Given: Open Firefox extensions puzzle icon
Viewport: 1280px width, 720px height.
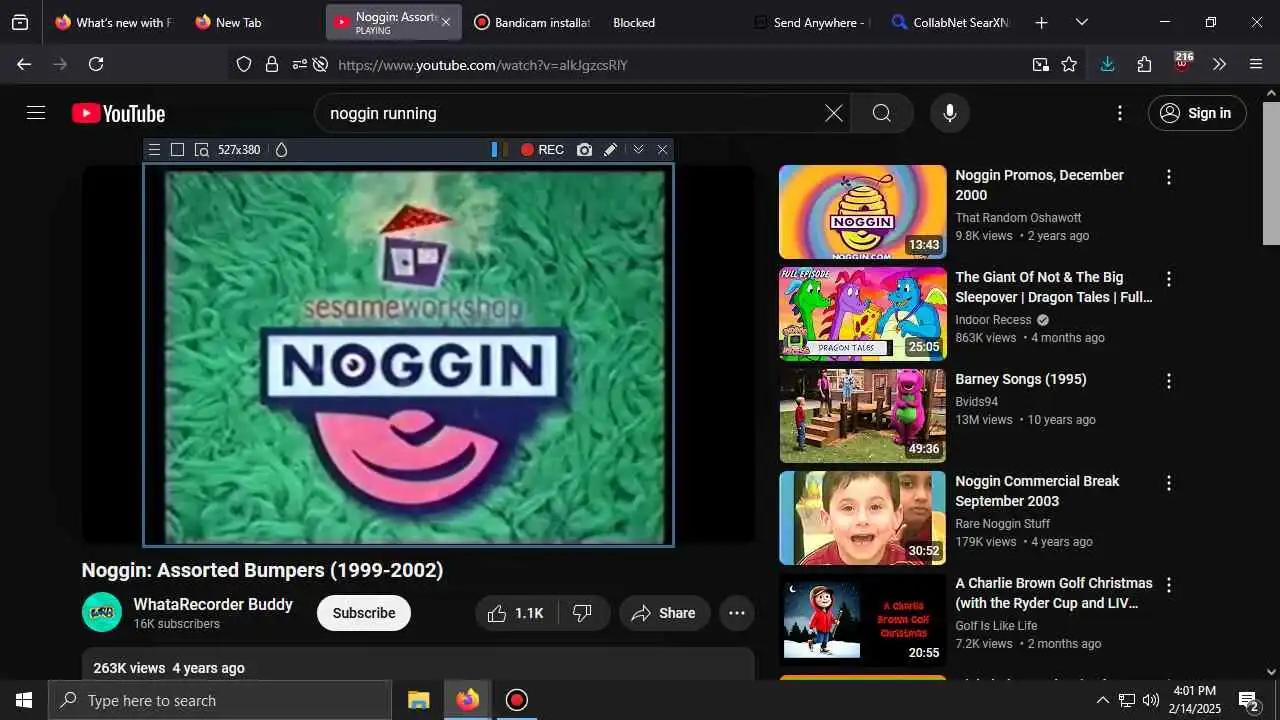Looking at the screenshot, I should [1144, 64].
